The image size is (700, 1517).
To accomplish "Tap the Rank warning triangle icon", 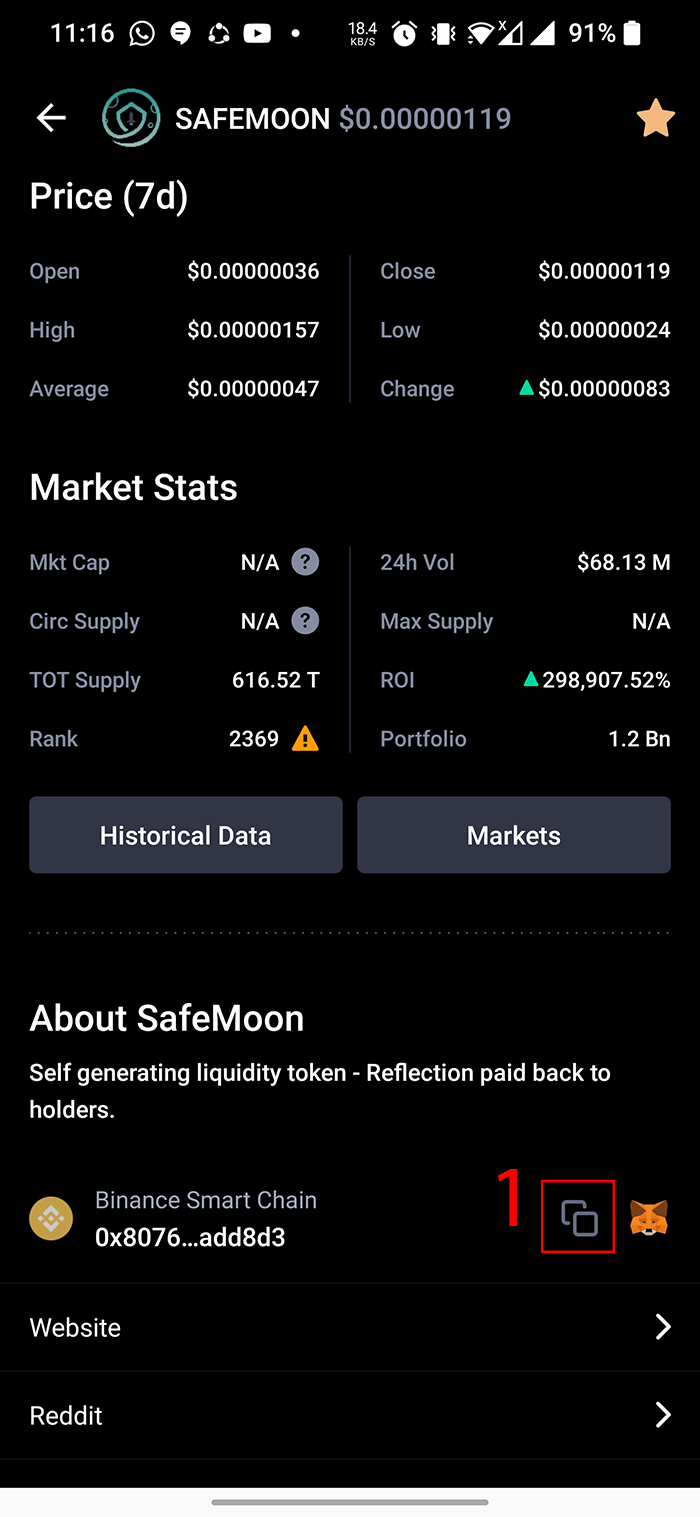I will pos(305,739).
